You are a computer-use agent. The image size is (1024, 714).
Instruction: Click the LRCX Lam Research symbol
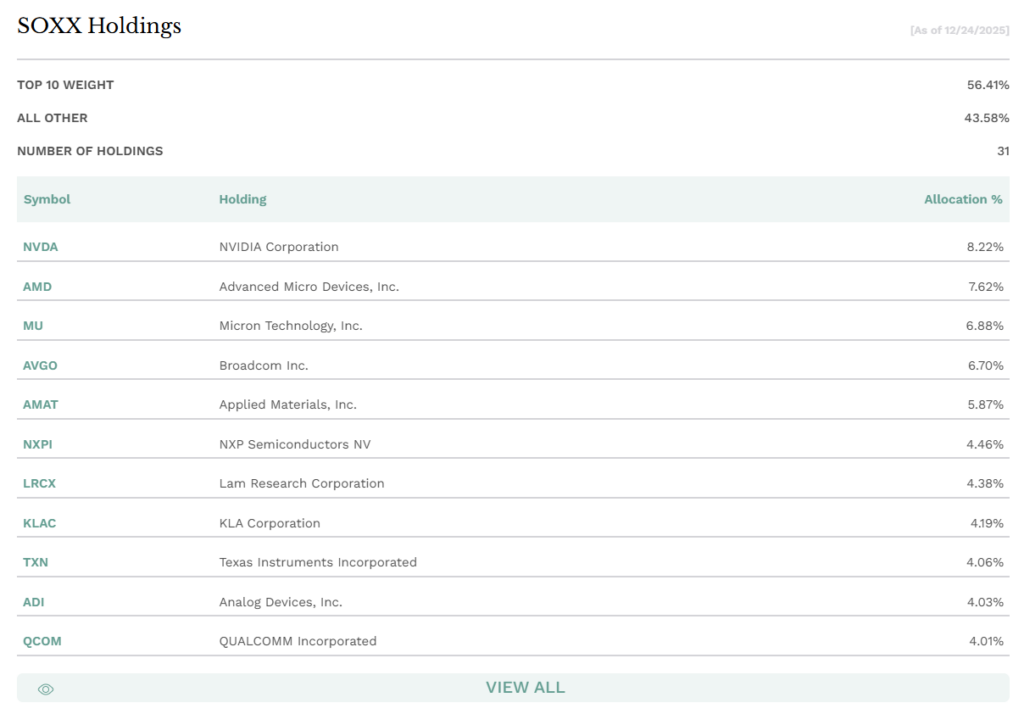[40, 483]
